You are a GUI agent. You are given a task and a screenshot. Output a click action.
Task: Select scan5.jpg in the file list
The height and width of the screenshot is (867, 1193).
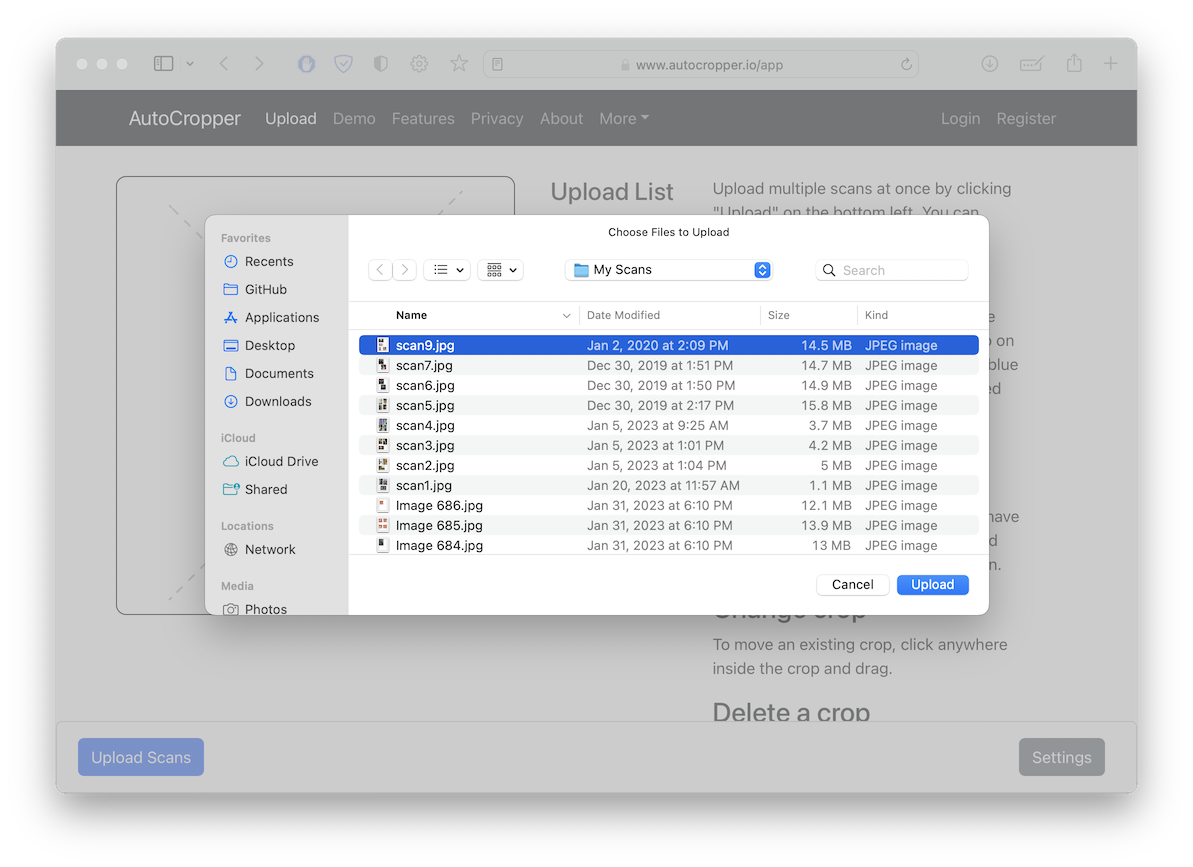click(x=669, y=405)
